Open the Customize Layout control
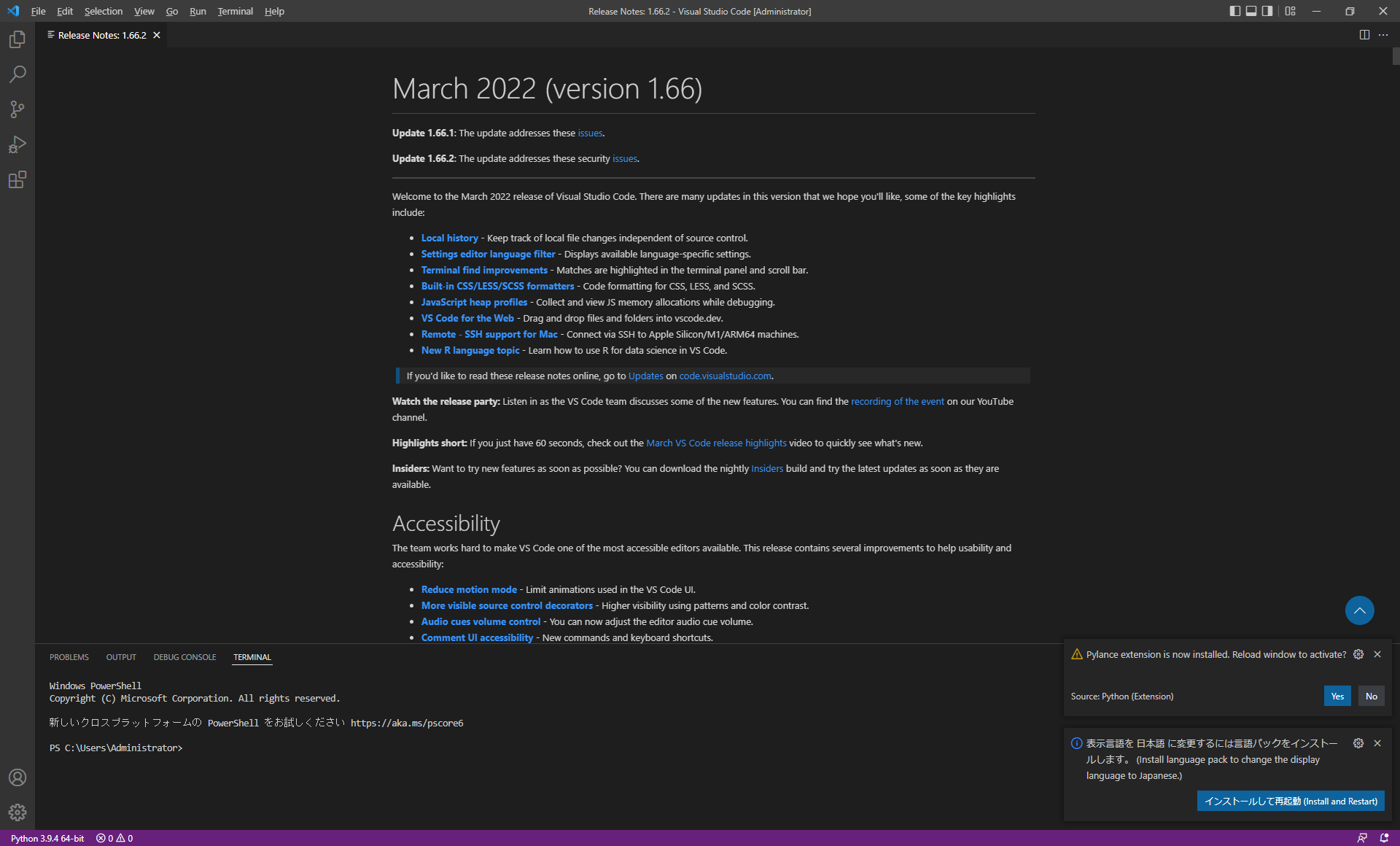Screen dimensions: 1400x846 (1291, 11)
